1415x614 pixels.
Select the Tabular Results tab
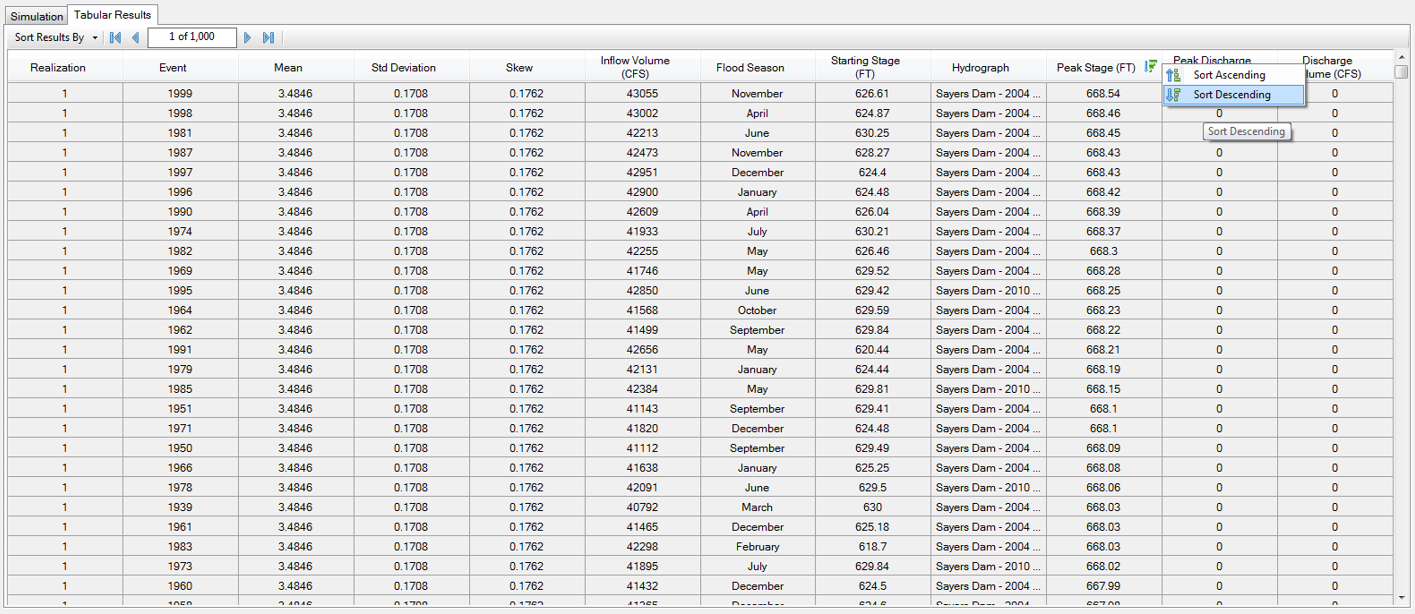click(x=112, y=16)
